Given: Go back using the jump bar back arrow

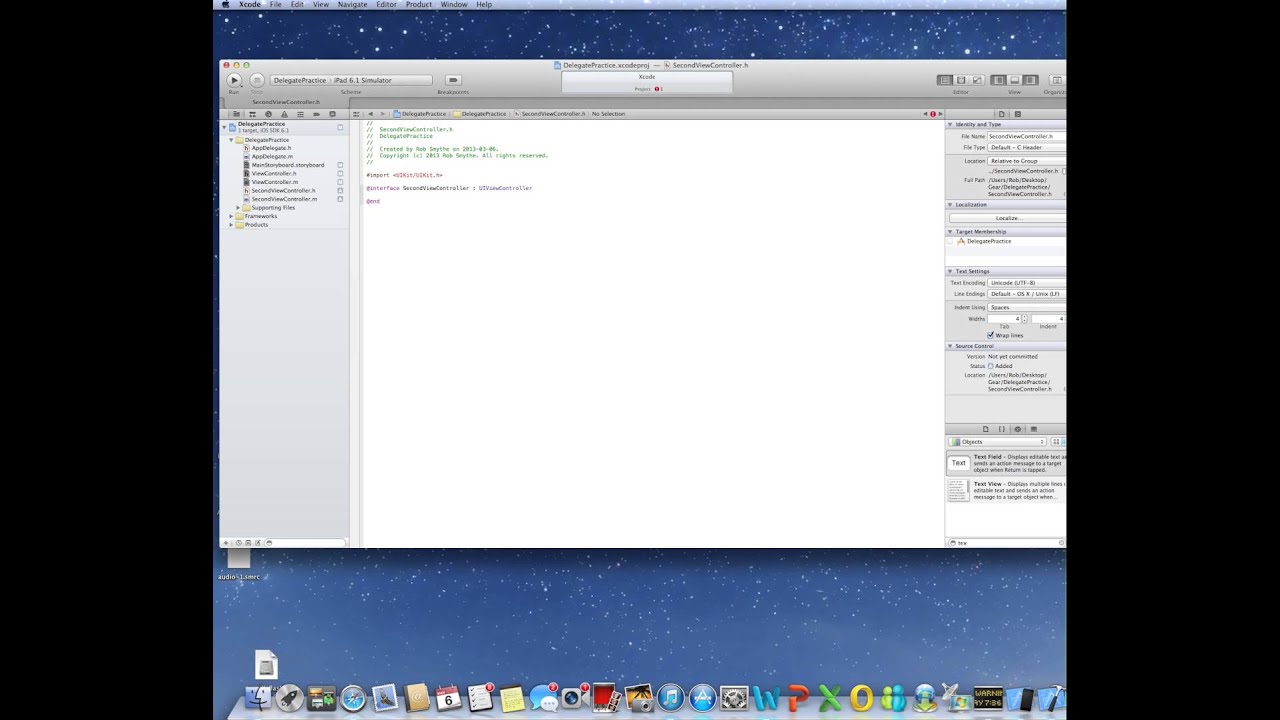Looking at the screenshot, I should [371, 114].
